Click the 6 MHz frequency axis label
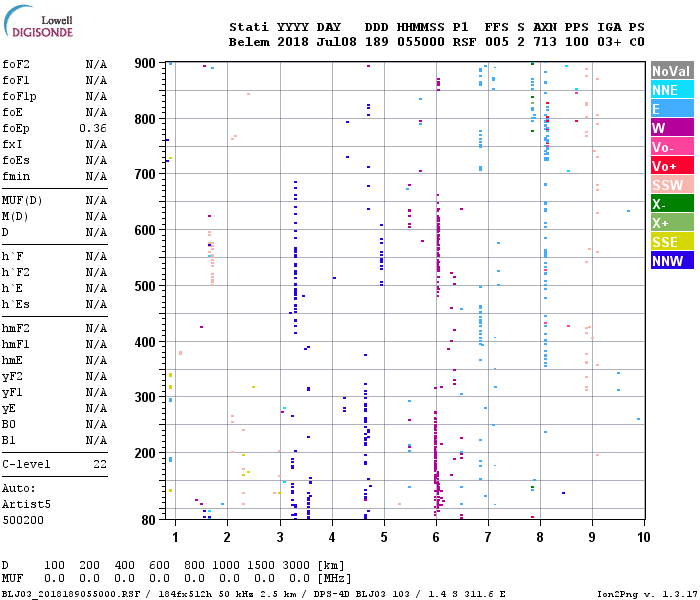Viewport: 700px width, 600px height. point(436,537)
